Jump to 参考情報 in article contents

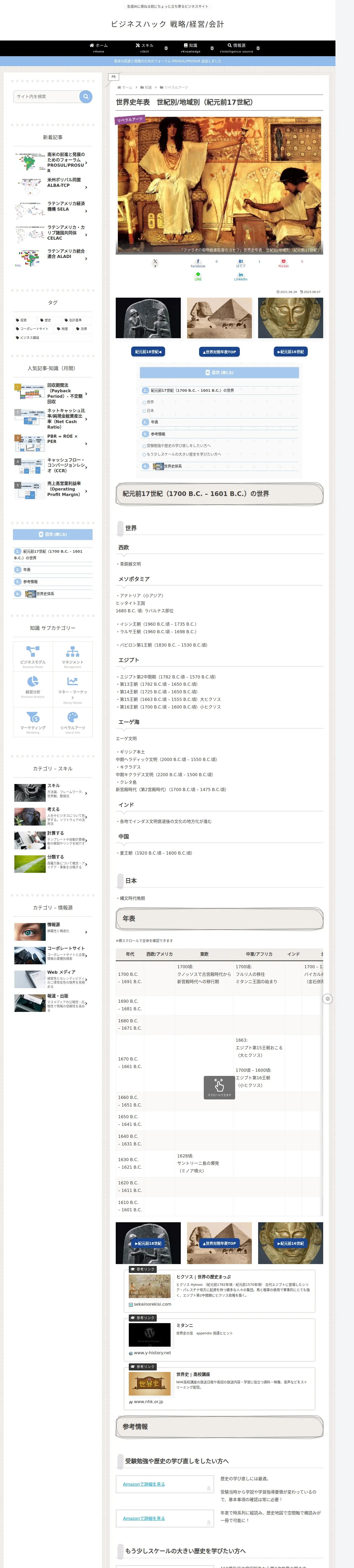click(x=158, y=434)
